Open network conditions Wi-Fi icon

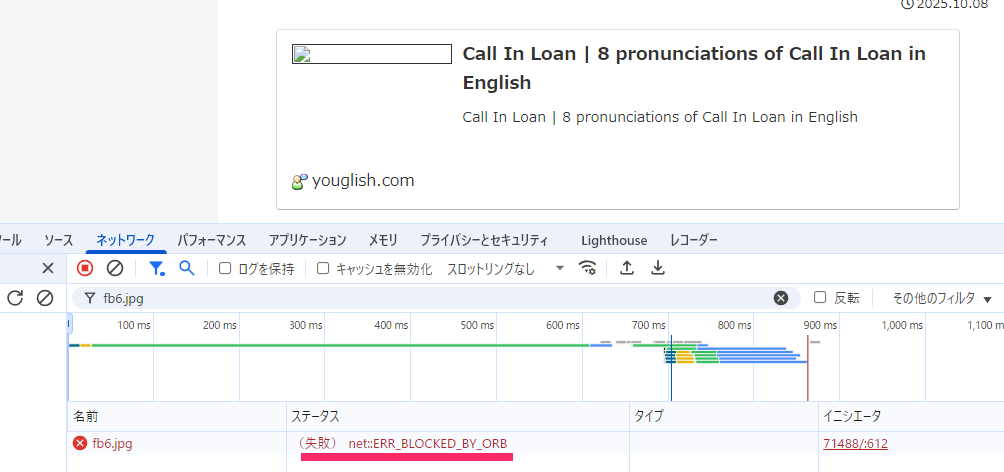[x=588, y=268]
